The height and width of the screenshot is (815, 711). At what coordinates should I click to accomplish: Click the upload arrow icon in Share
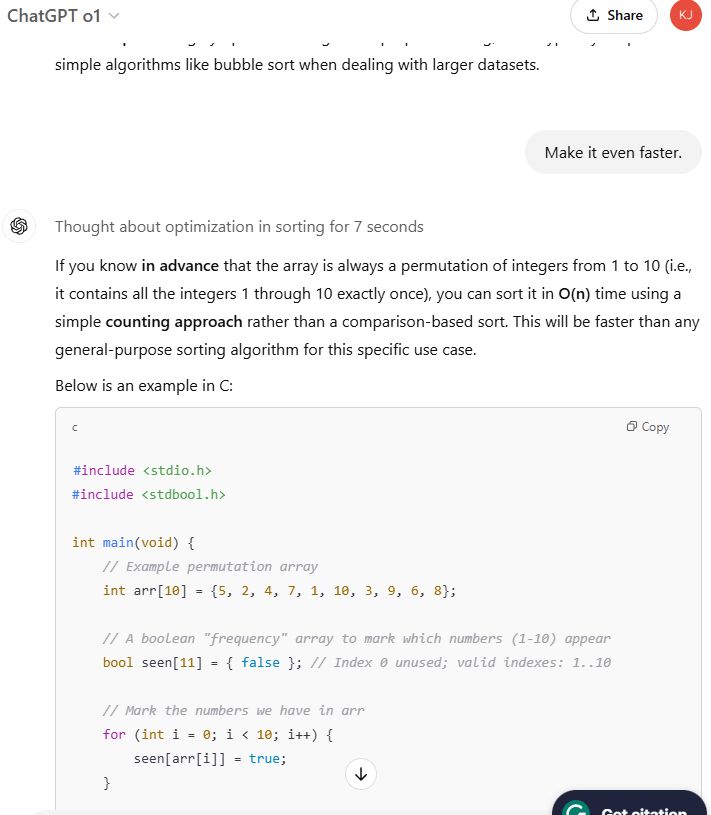593,15
